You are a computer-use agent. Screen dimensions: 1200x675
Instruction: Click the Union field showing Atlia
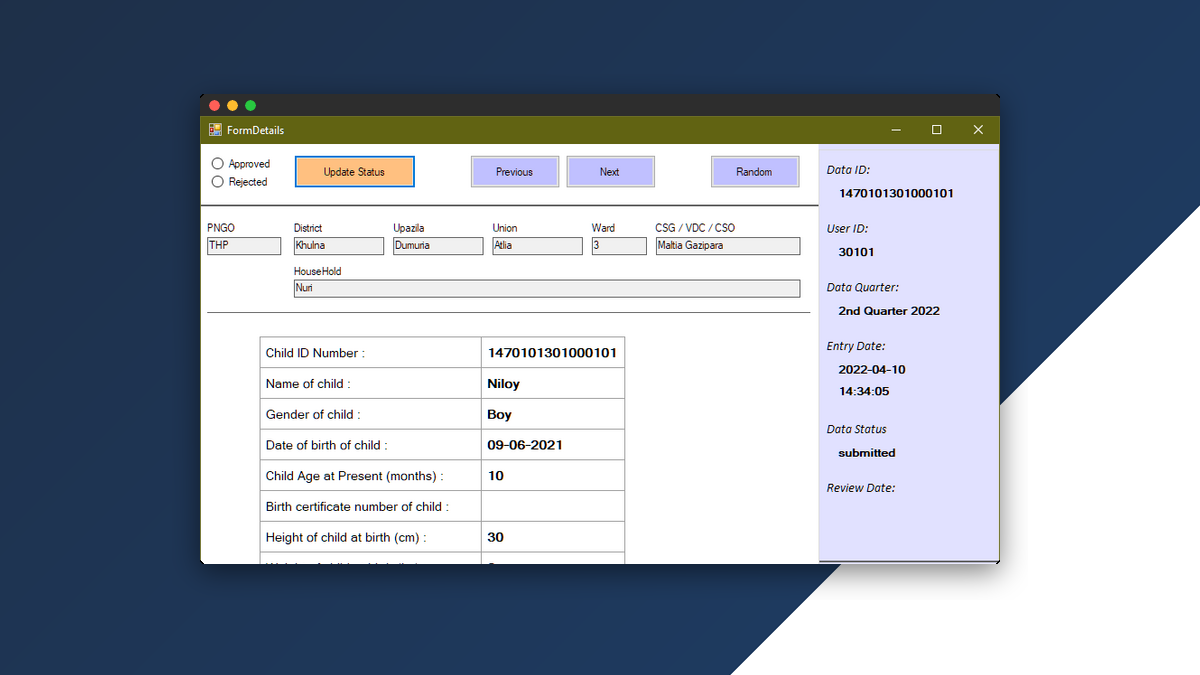537,245
